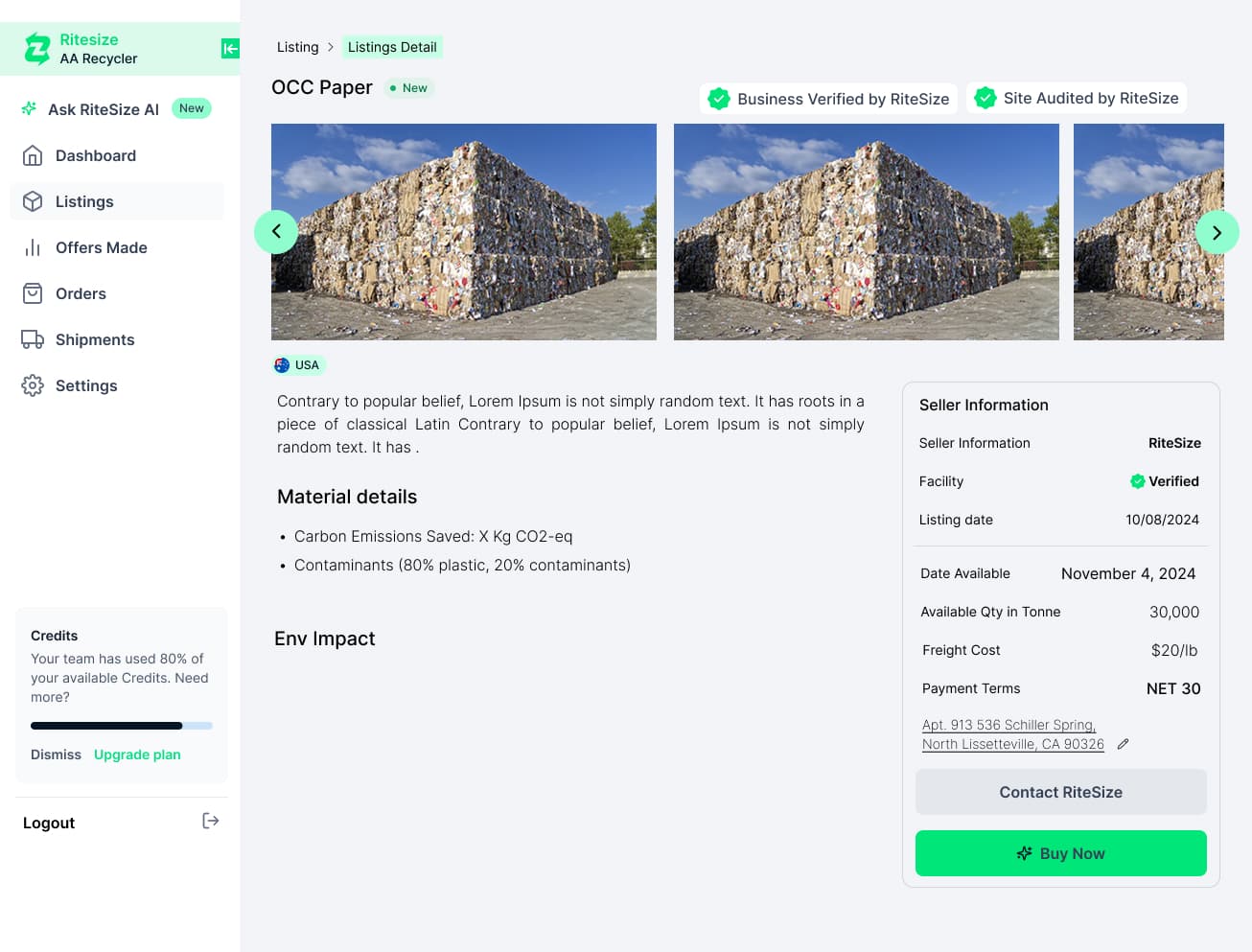Click the Verified badge under Facility

pos(1164,480)
